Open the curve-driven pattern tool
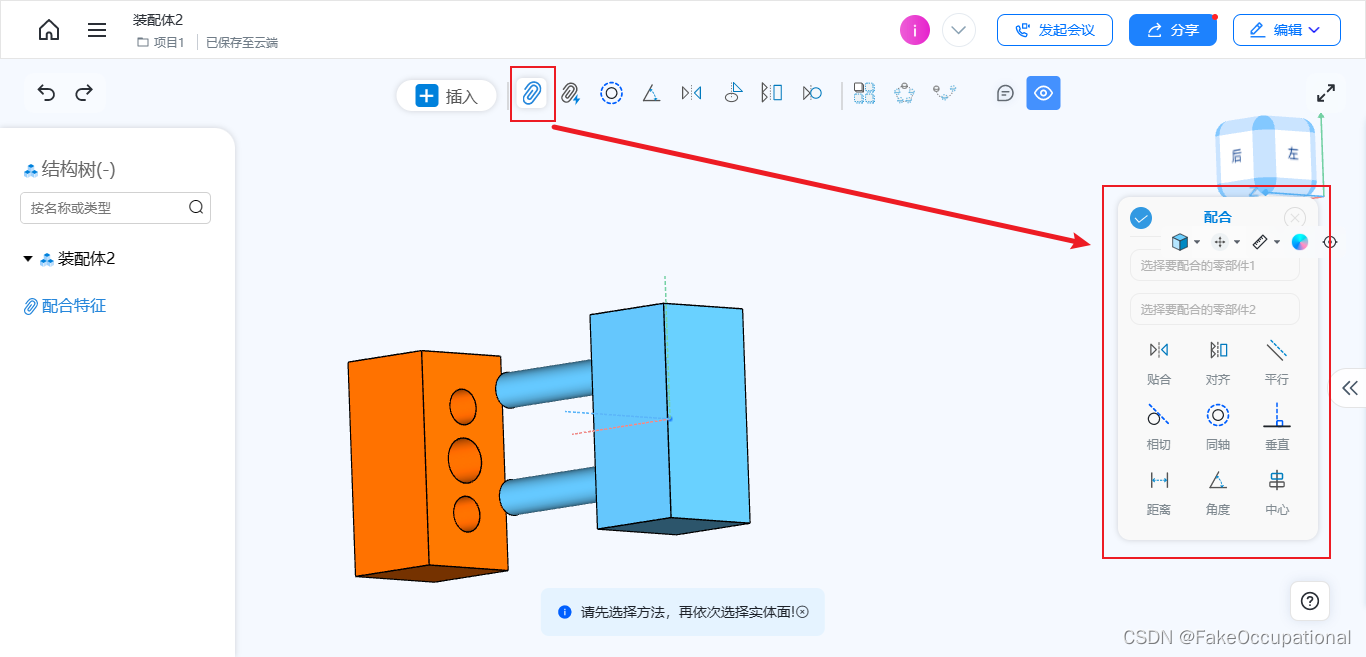 (x=945, y=93)
